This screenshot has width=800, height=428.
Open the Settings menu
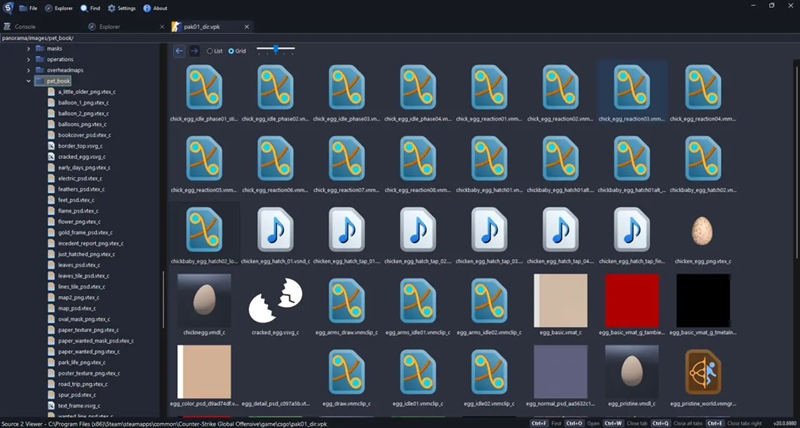[x=122, y=8]
